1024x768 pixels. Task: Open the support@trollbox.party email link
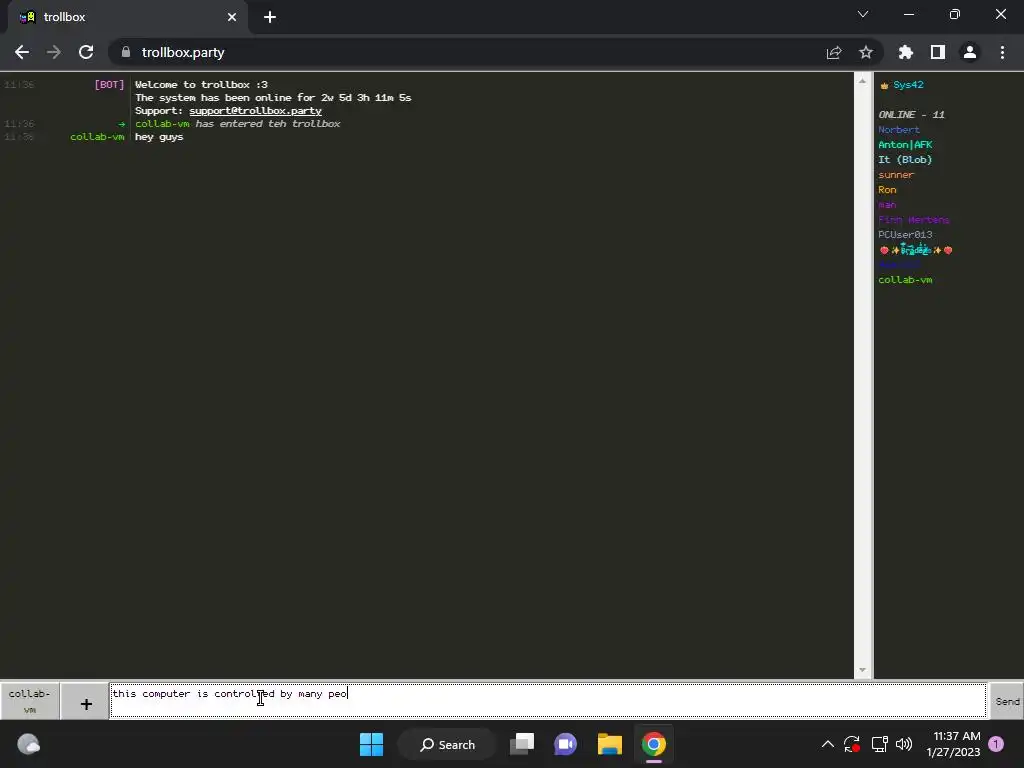pos(255,111)
